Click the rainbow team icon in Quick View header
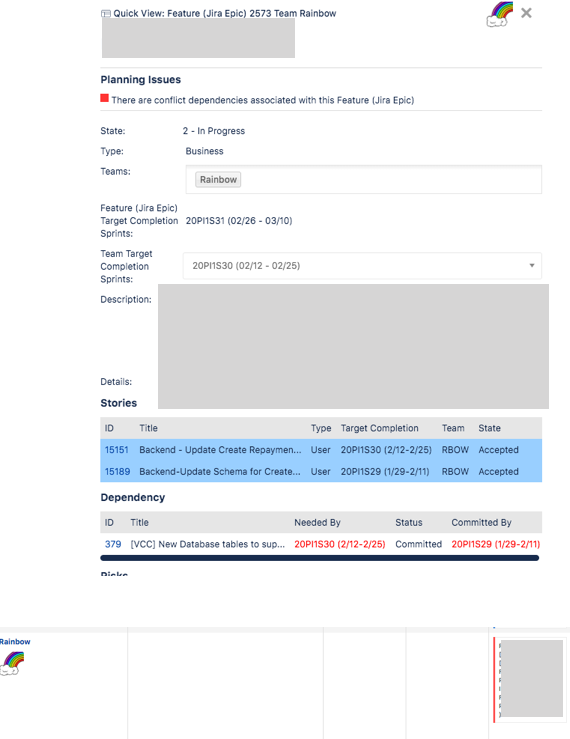This screenshot has height=739, width=570. (x=499, y=14)
